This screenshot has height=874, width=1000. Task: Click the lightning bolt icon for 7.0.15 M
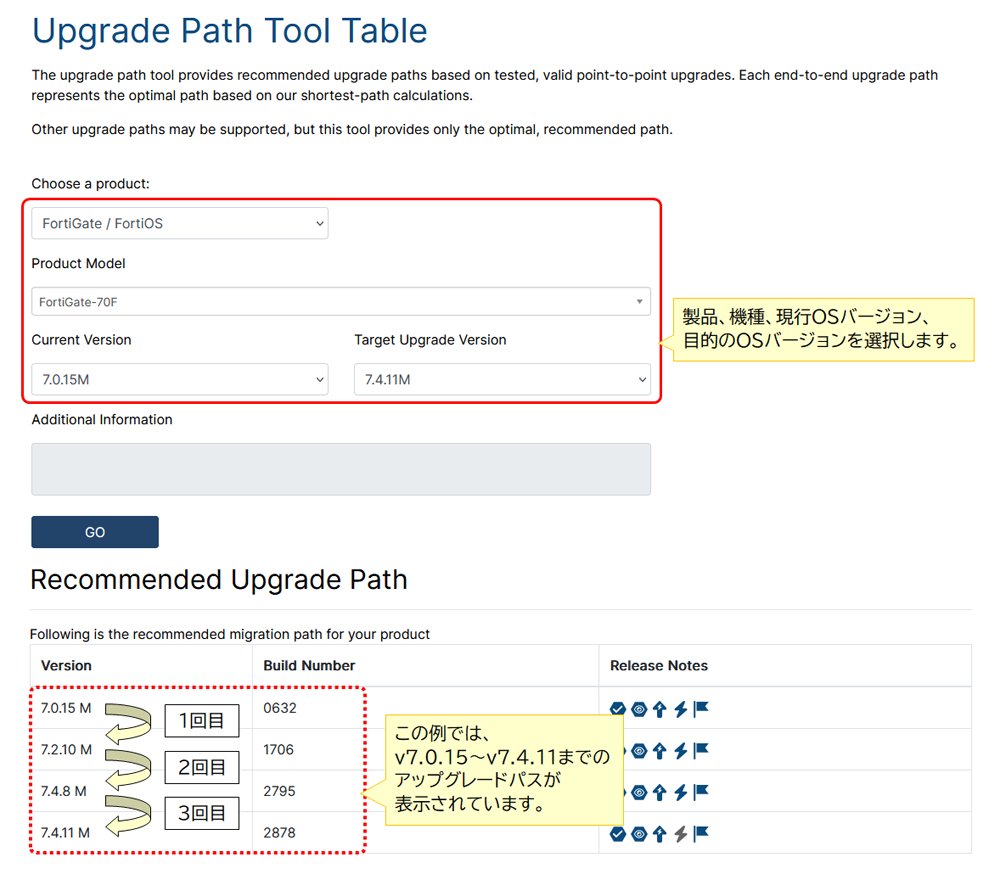(680, 708)
